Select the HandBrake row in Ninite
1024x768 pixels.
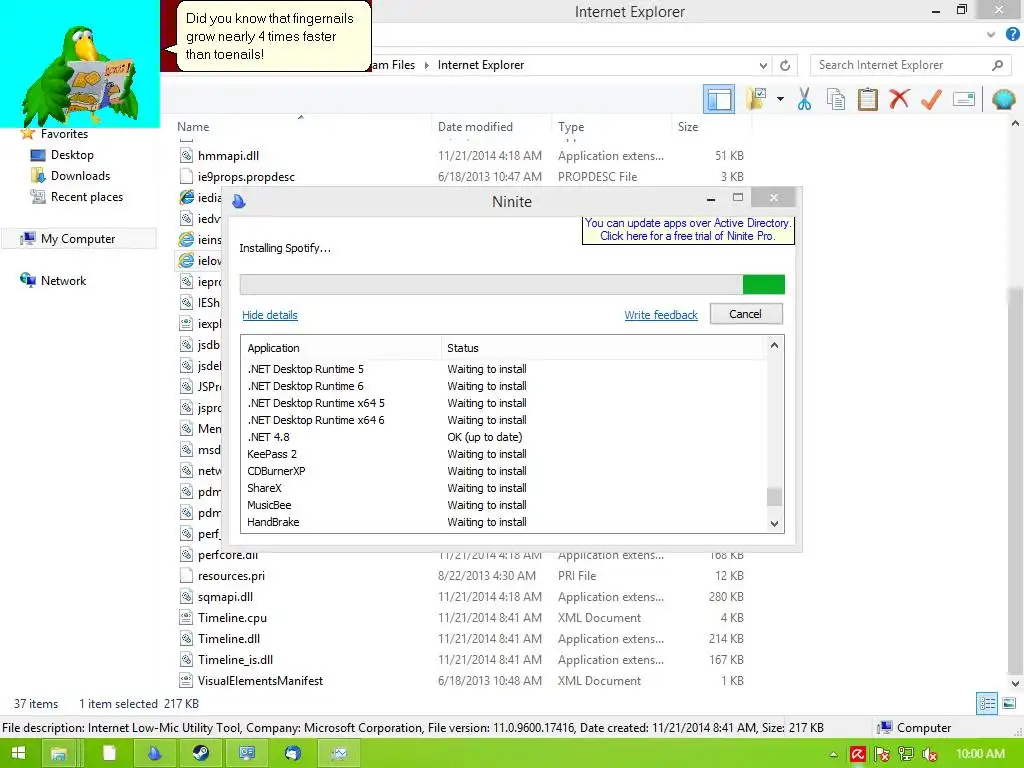click(504, 522)
